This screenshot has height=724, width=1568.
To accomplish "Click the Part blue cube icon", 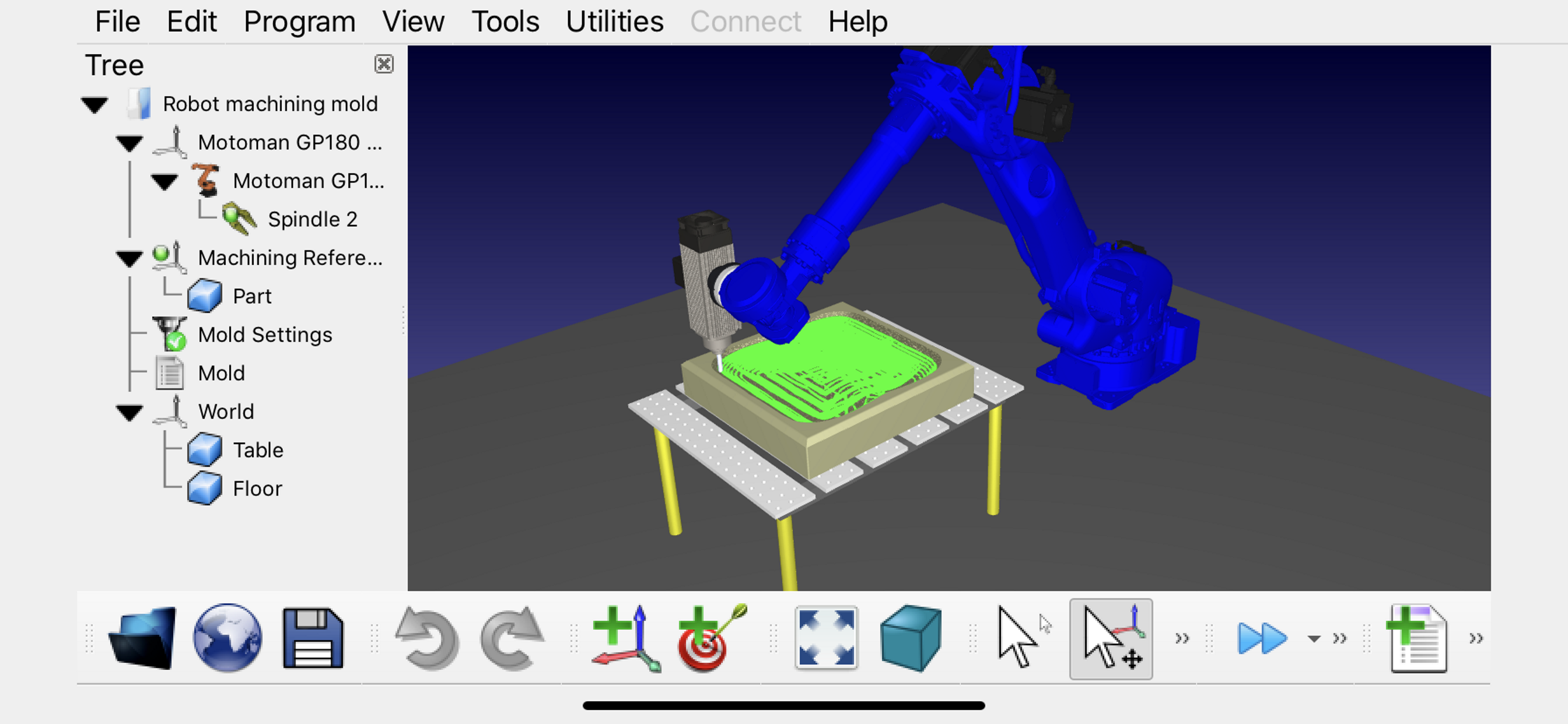I will tap(205, 296).
